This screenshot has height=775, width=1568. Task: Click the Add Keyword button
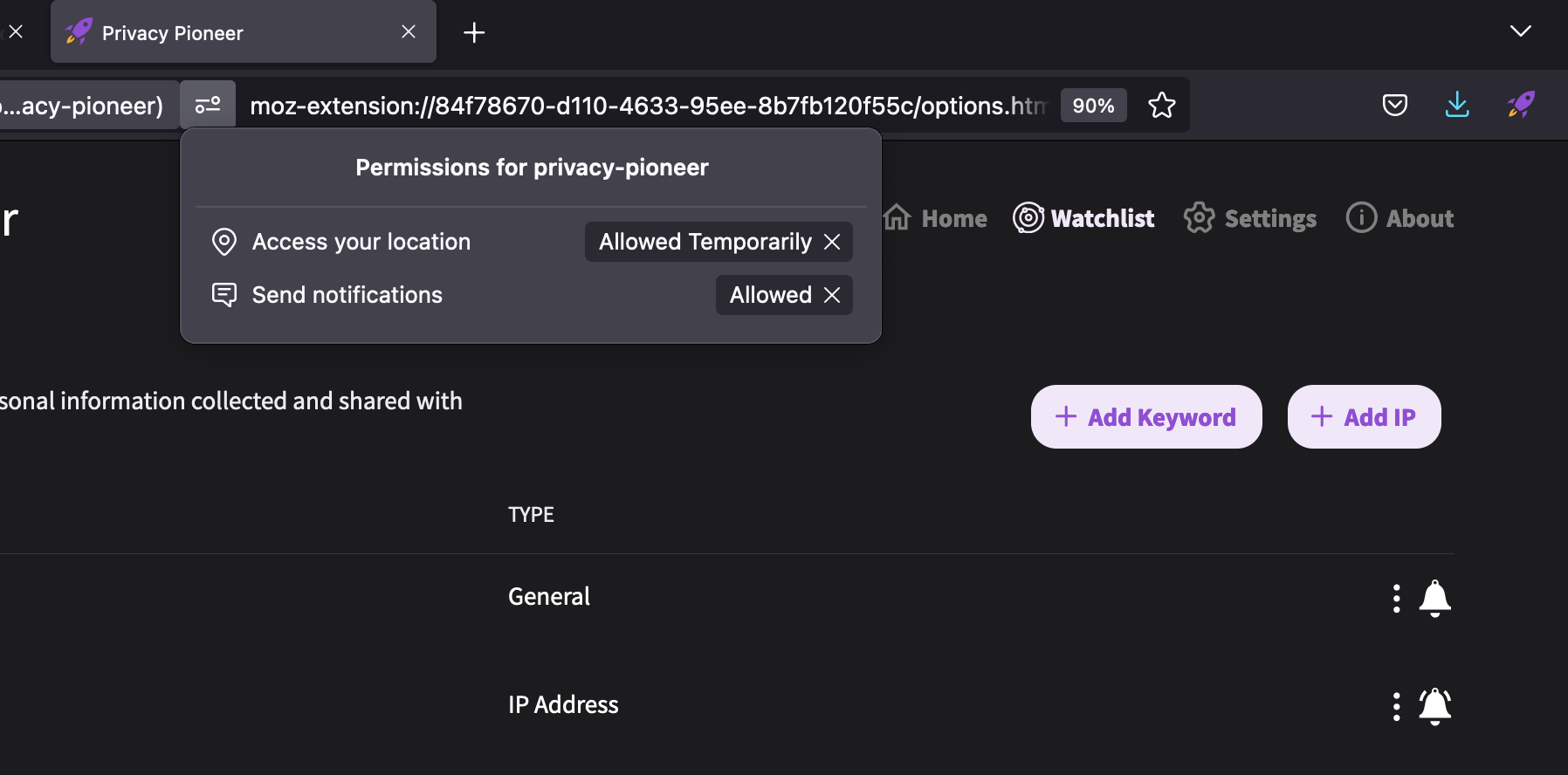pyautogui.click(x=1145, y=417)
